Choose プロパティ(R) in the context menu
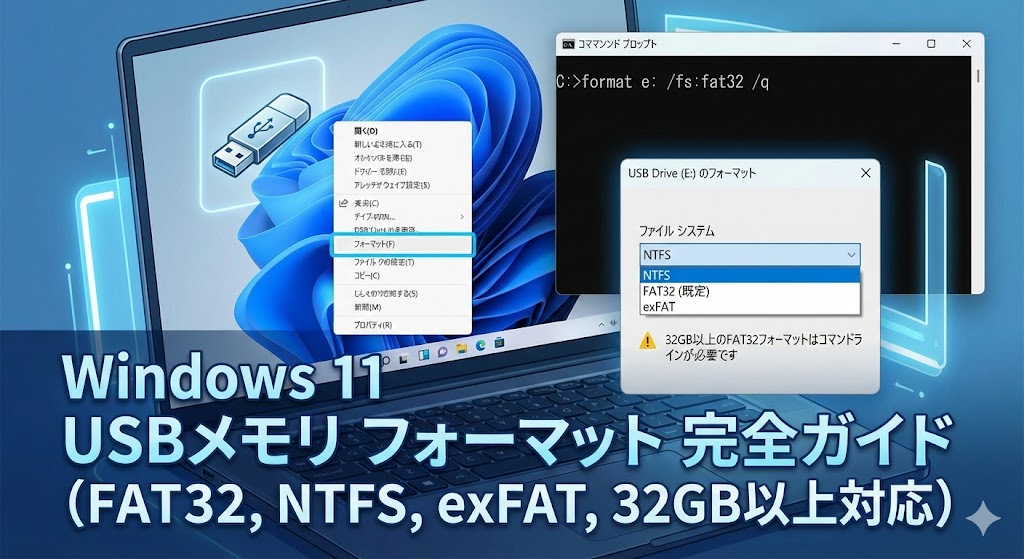 coord(373,325)
